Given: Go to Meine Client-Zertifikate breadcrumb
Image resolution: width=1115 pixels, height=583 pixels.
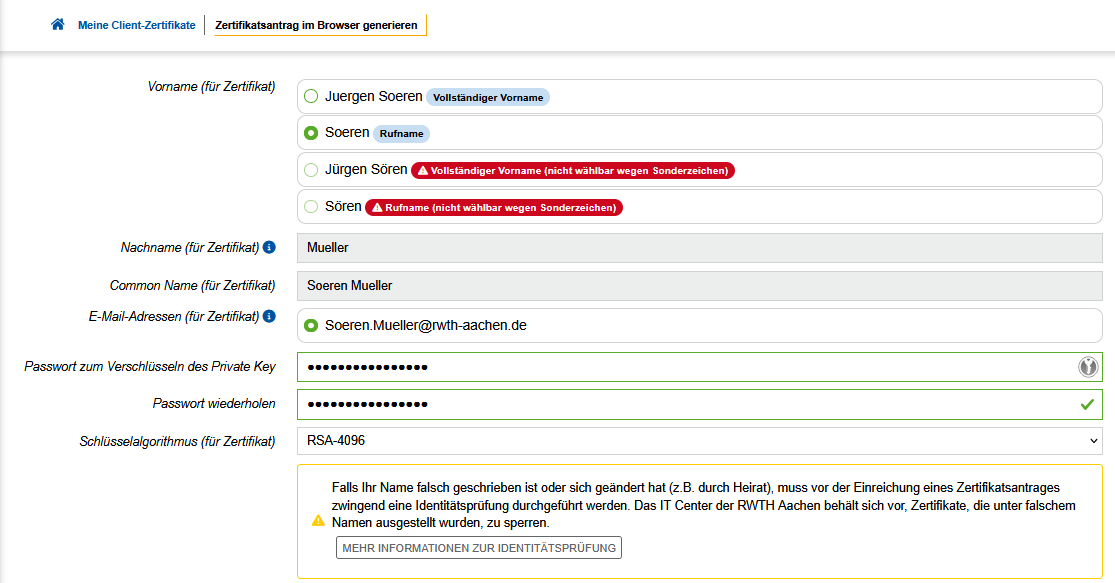Looking at the screenshot, I should (x=137, y=25).
